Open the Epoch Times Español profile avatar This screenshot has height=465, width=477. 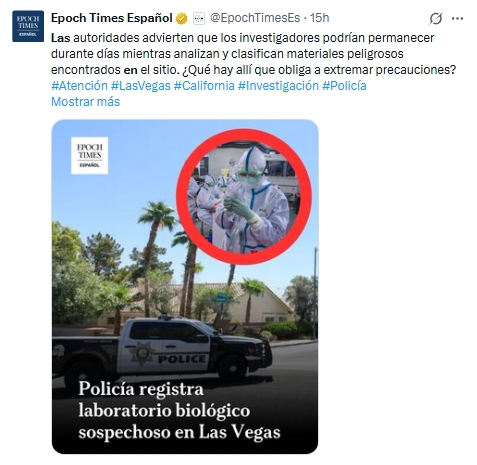coord(28,26)
